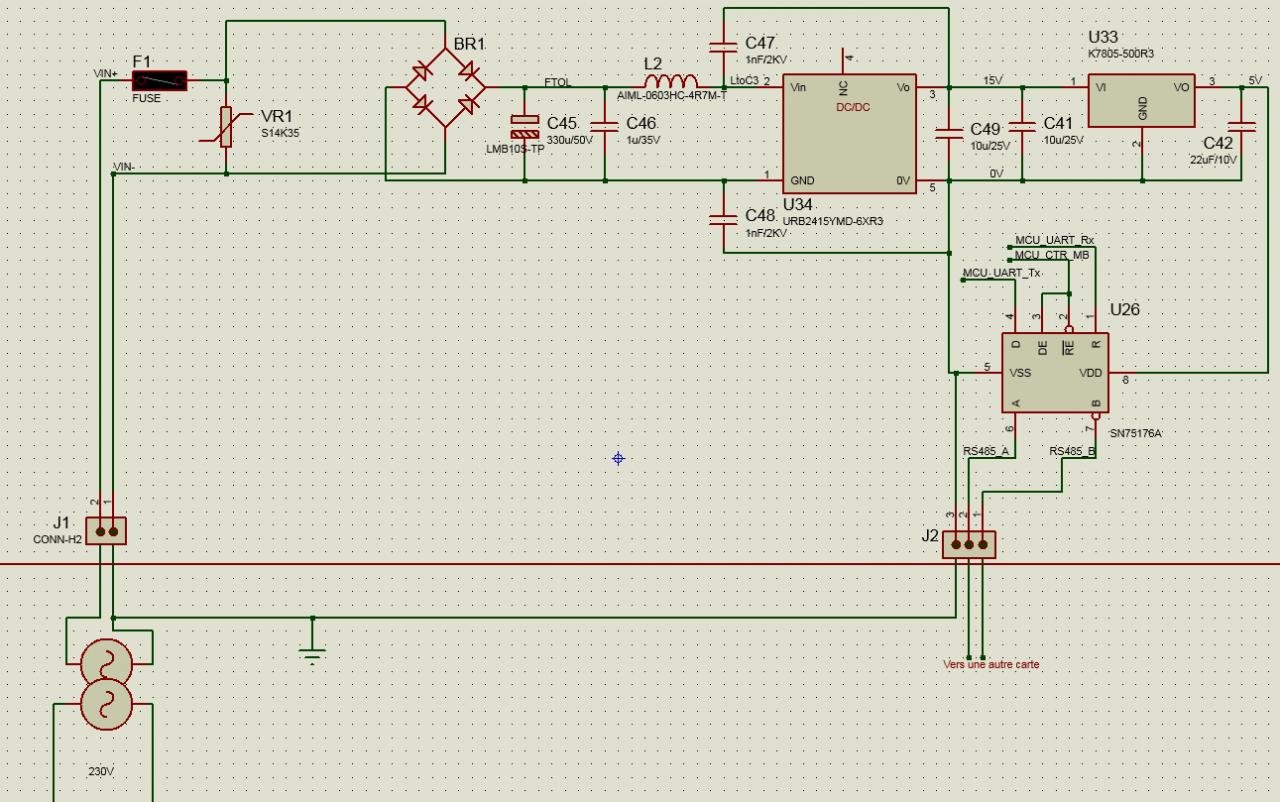Select the C46 capacitor symbol

pyautogui.click(x=605, y=126)
